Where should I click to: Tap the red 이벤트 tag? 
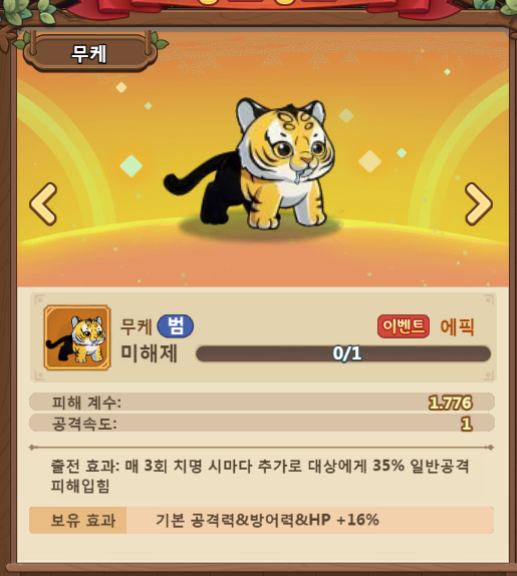click(403, 326)
